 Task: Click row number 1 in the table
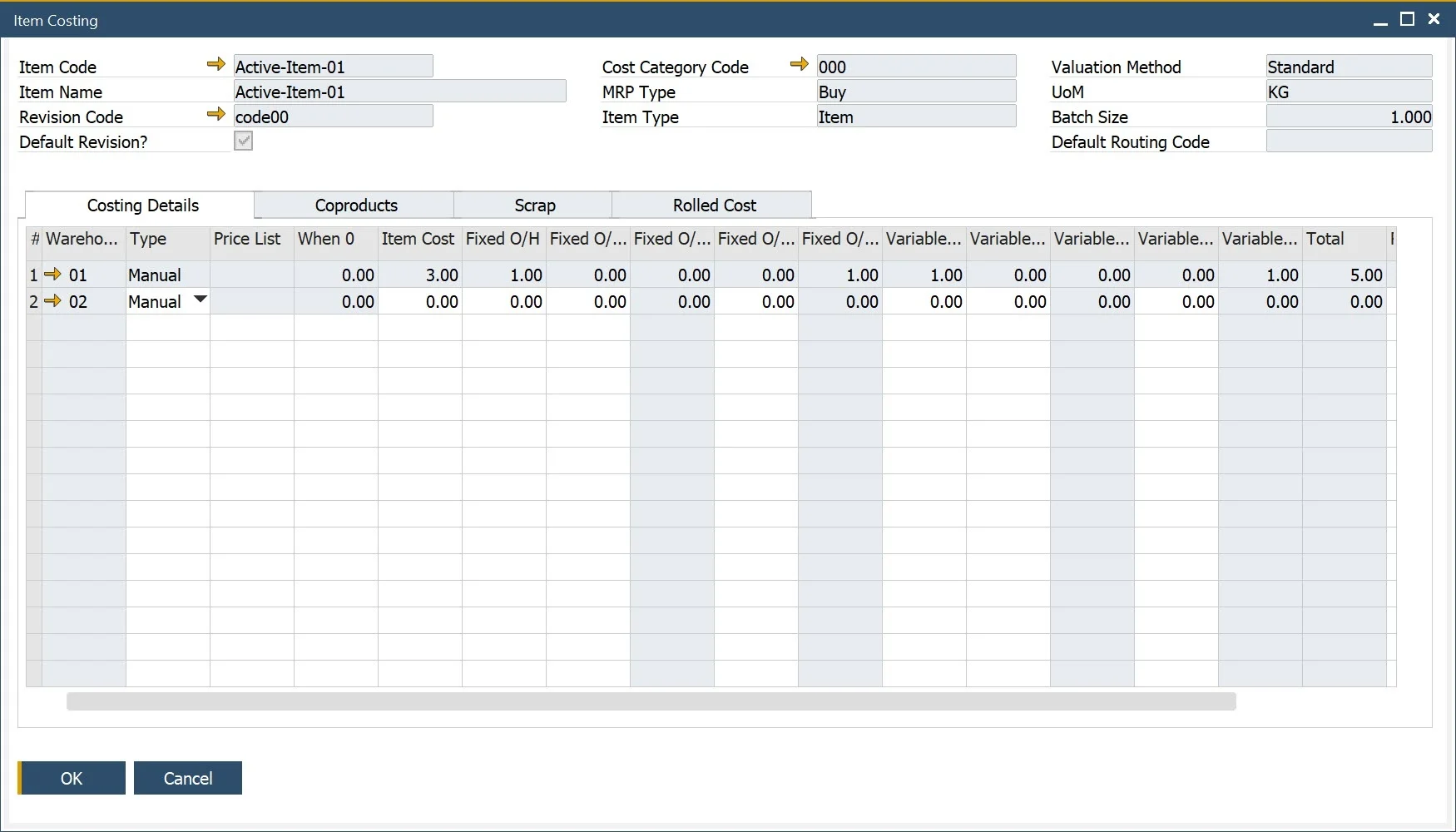coord(33,275)
